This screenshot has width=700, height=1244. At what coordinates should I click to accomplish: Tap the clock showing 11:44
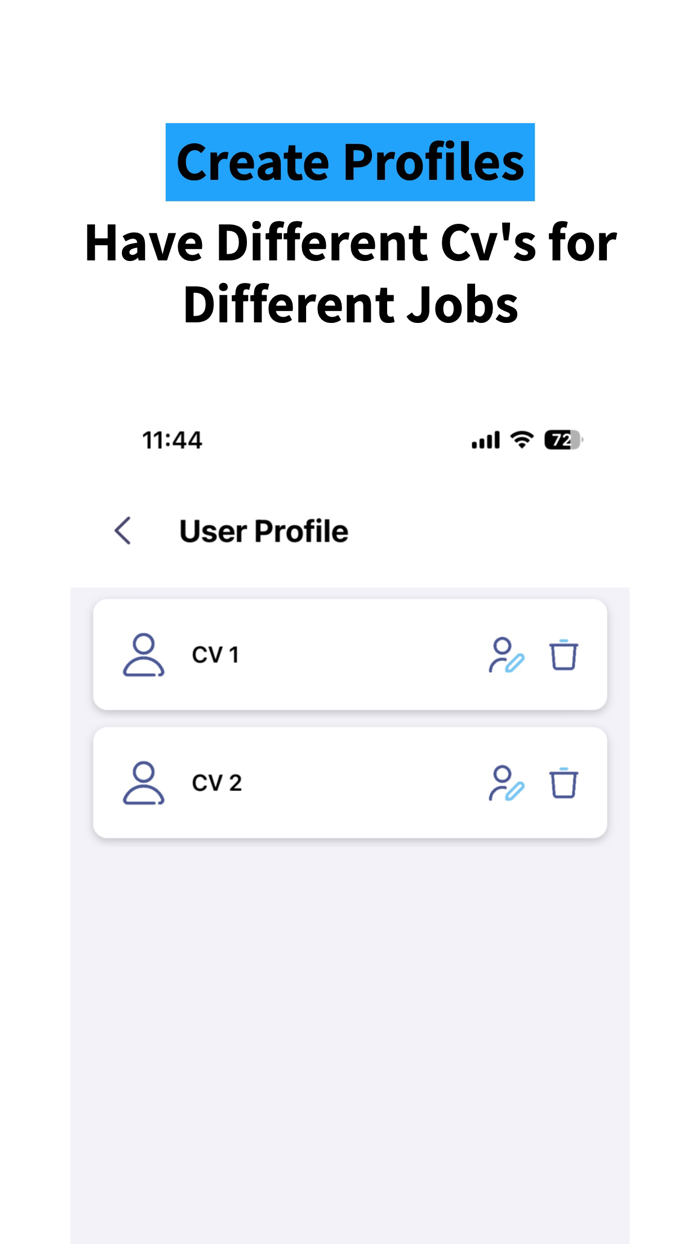pos(171,439)
